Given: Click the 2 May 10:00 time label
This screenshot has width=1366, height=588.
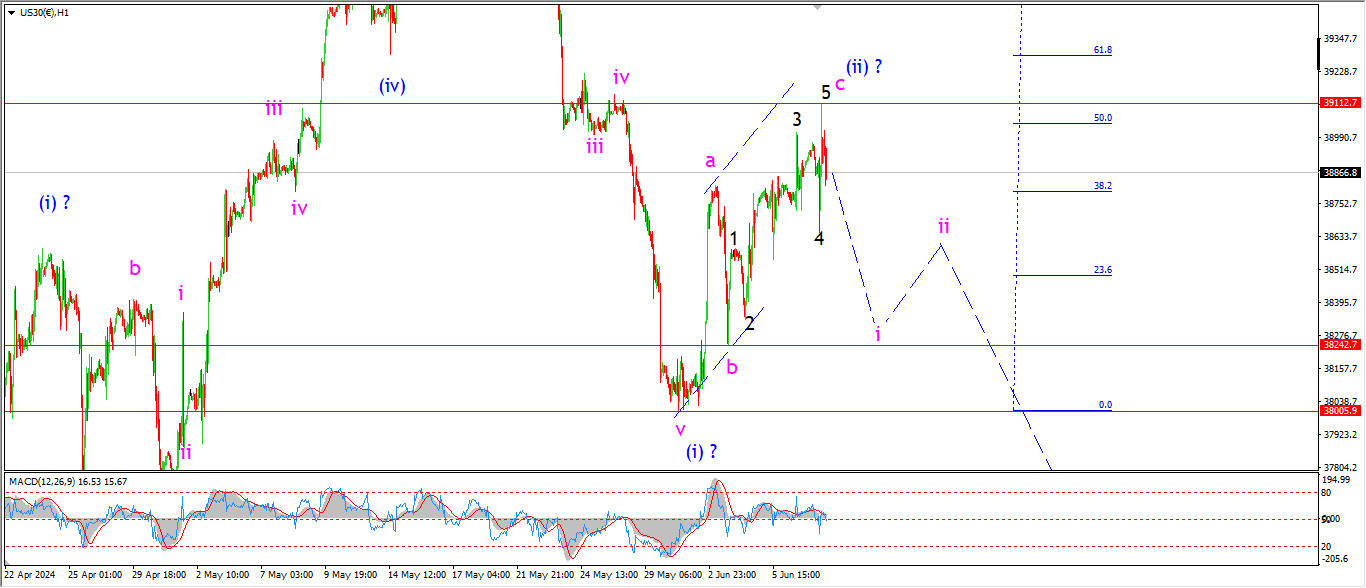Looking at the screenshot, I should click(222, 576).
